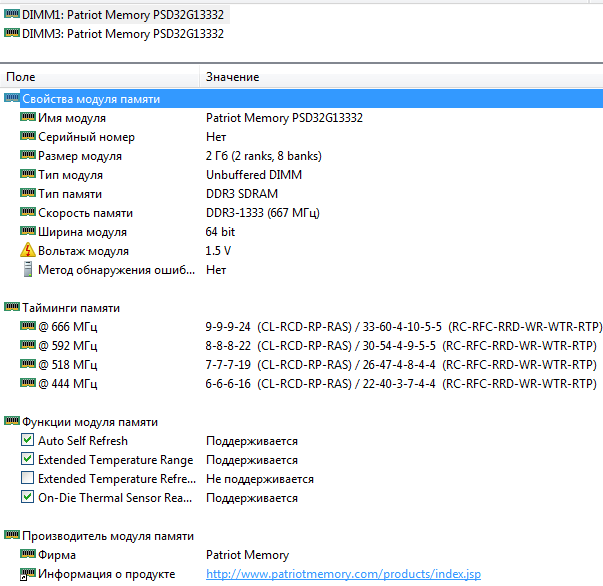
Task: Select the Размер модуля field label
Action: click(80, 156)
